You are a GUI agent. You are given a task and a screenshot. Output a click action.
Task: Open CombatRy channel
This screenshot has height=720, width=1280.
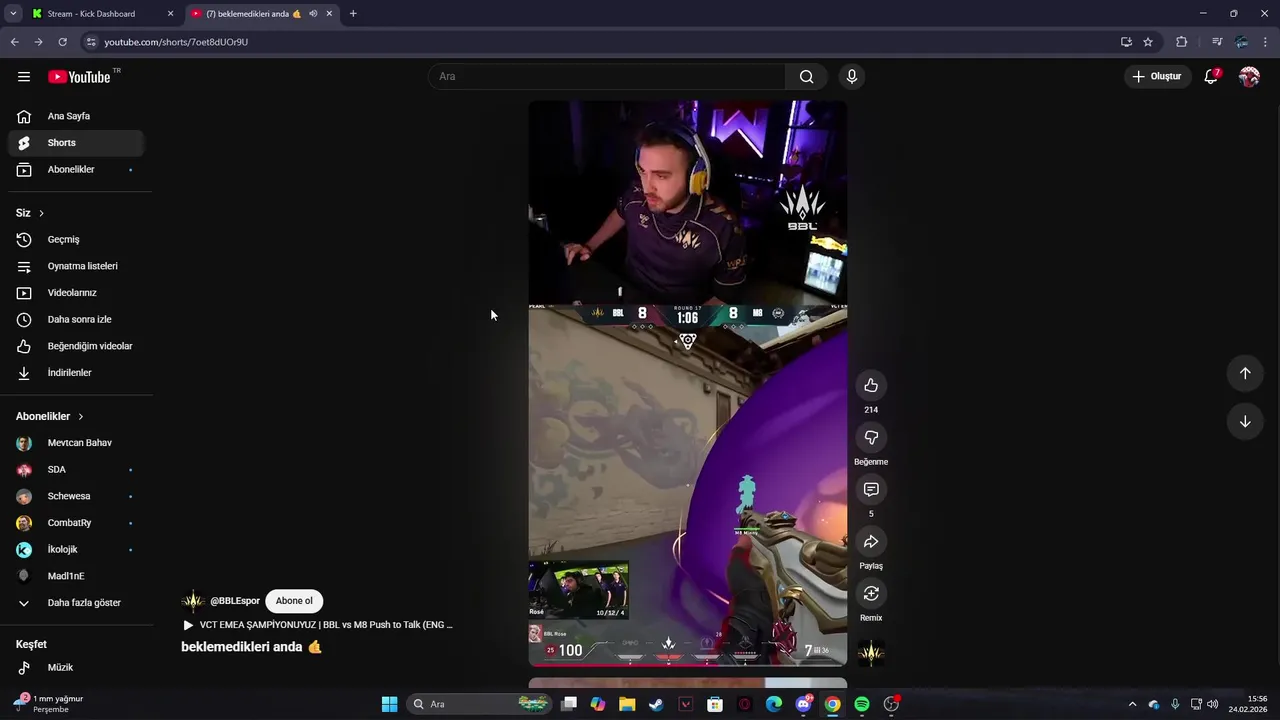pos(76,523)
